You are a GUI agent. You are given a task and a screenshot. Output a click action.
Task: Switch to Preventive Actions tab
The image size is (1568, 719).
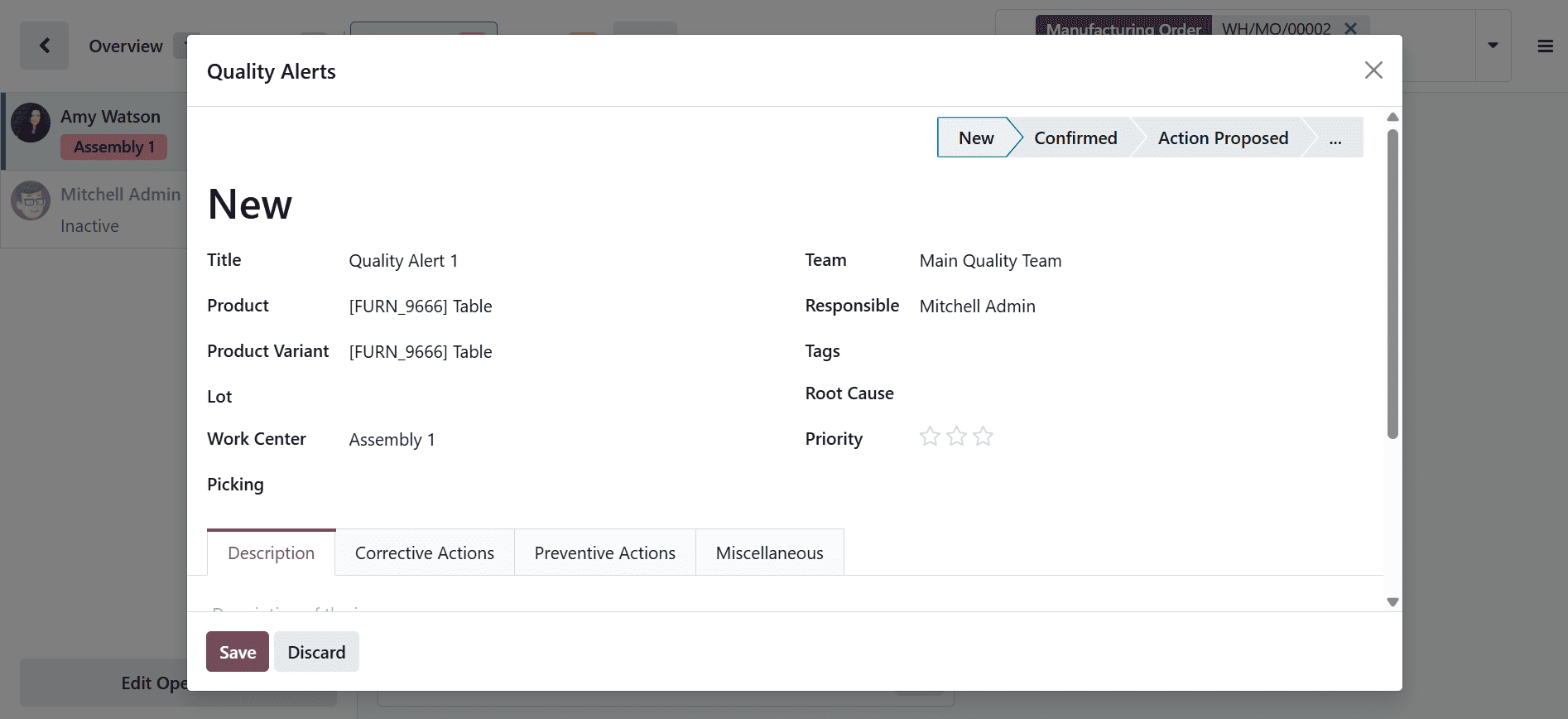[x=605, y=553]
